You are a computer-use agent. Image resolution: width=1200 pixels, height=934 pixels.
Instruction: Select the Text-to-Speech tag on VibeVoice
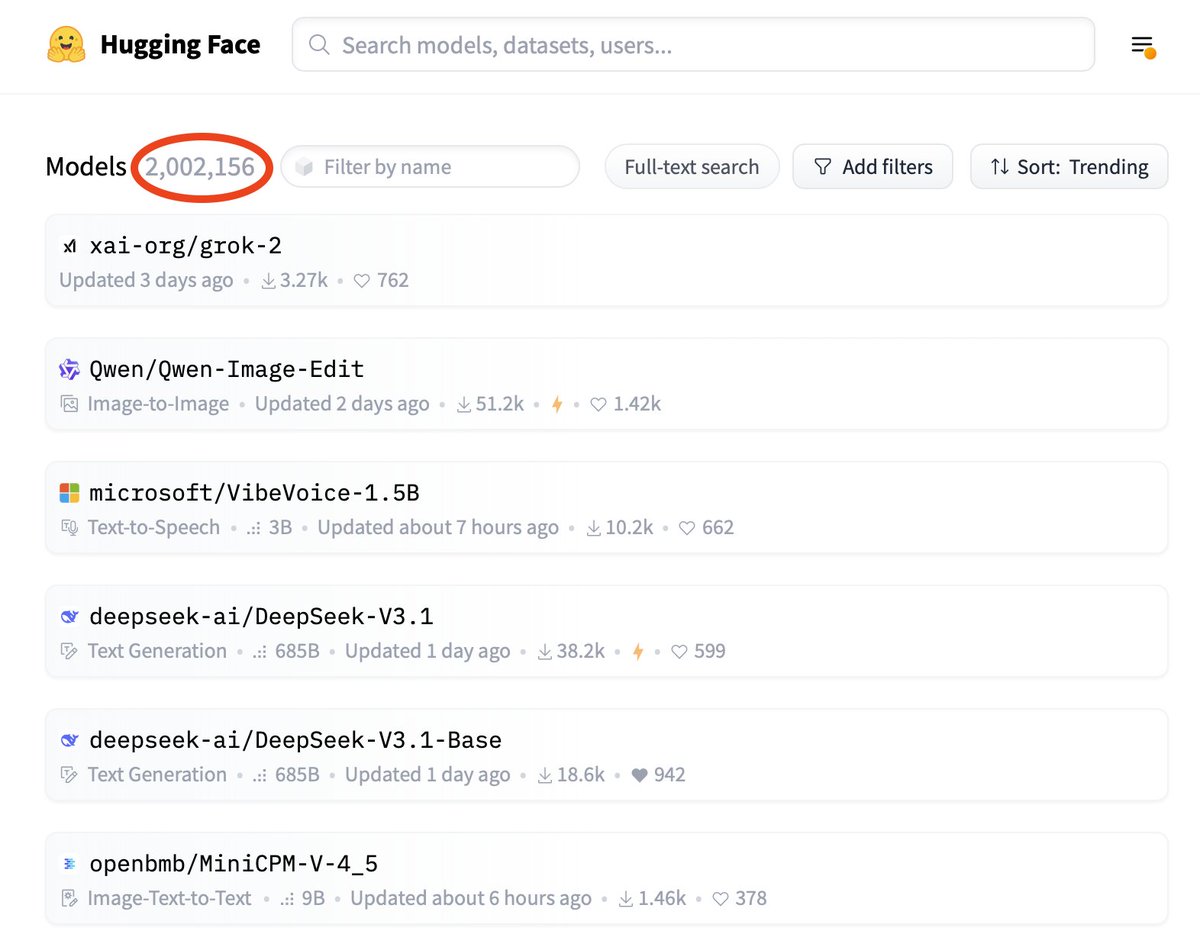153,527
